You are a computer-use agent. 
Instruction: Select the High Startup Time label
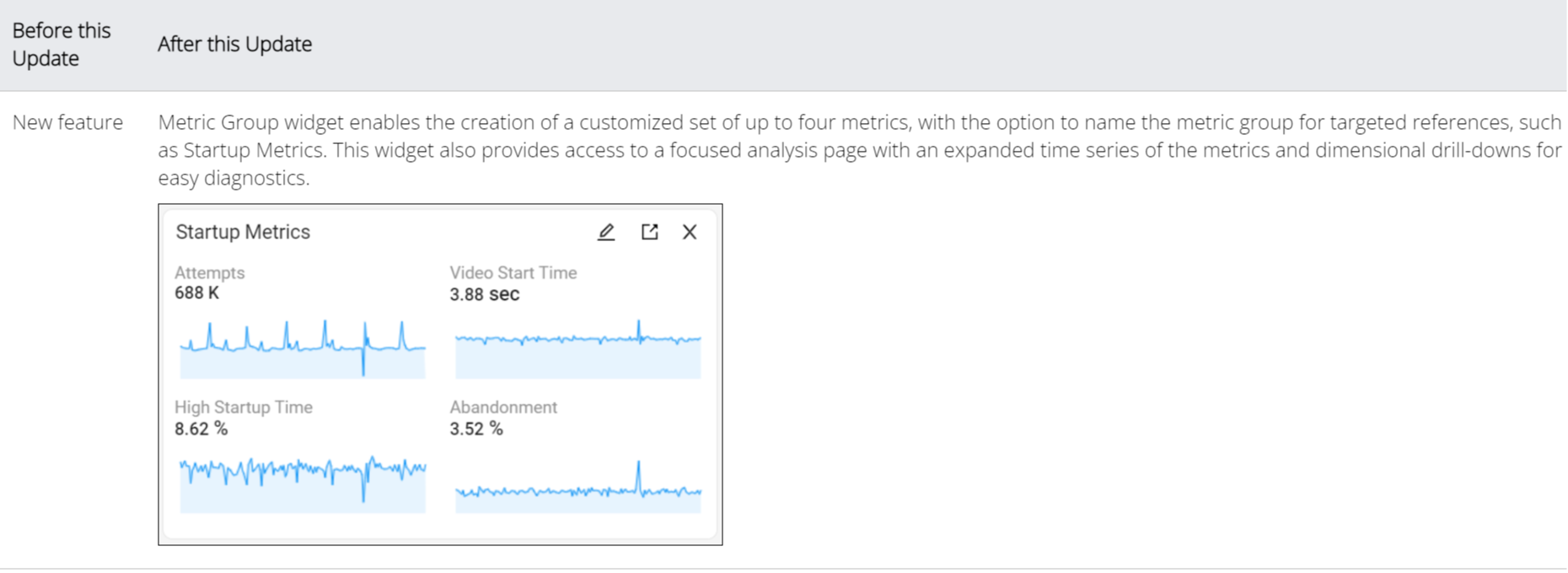point(243,407)
